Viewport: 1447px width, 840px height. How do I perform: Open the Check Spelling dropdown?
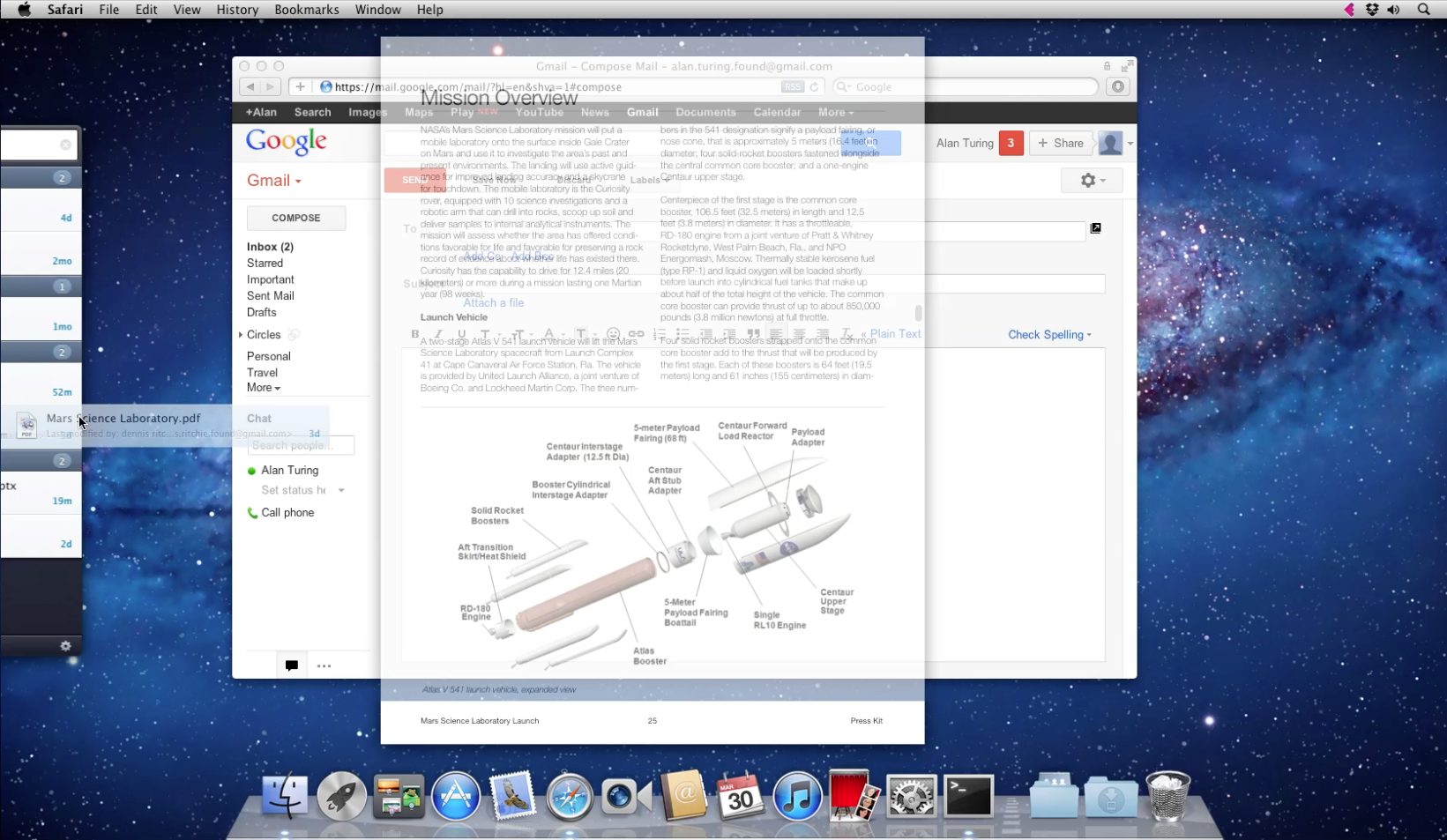(x=1049, y=335)
